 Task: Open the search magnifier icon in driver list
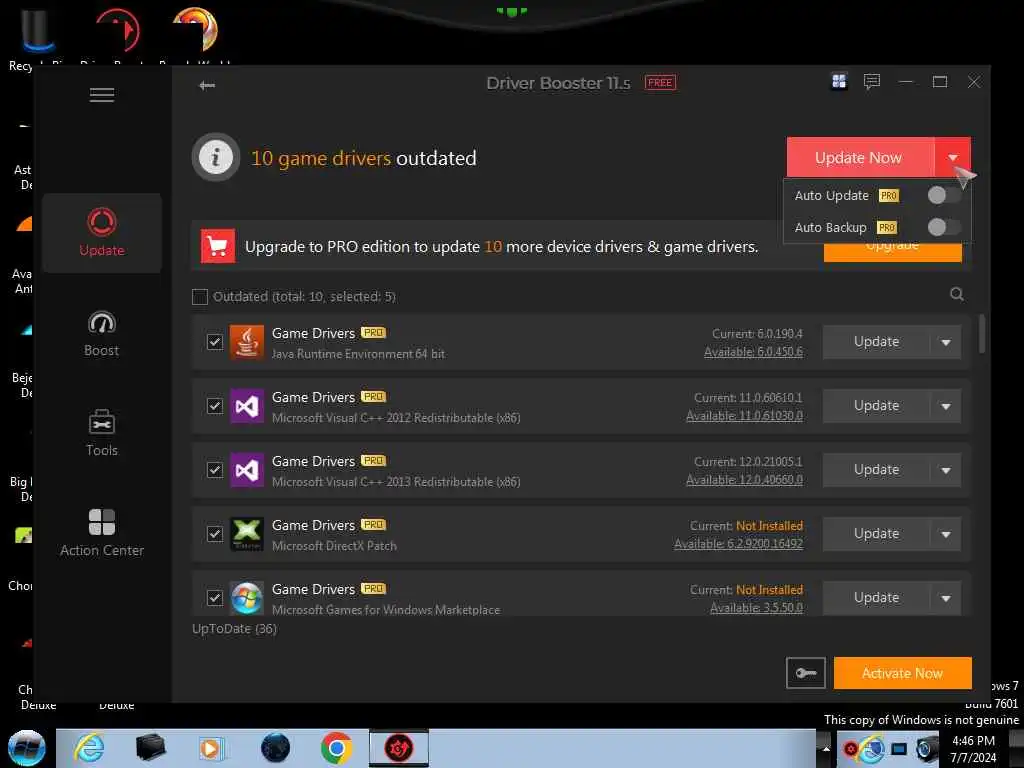(x=957, y=295)
